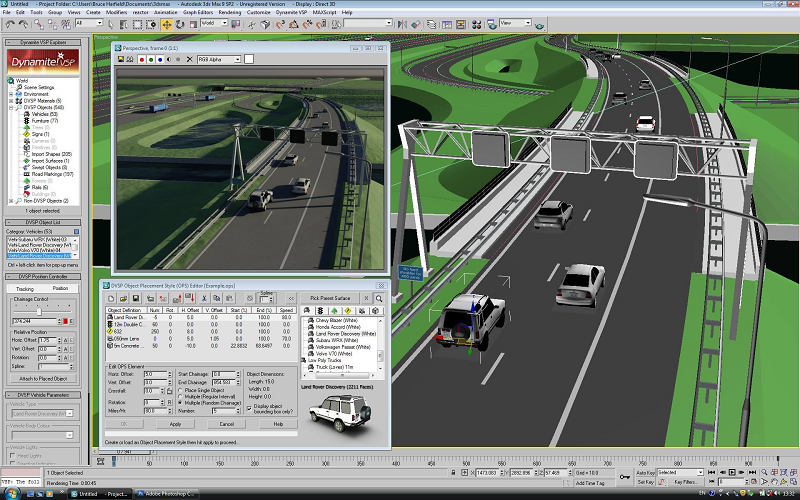Image resolution: width=800 pixels, height=500 pixels.
Task: Click the Save icon in OPS Editor
Action: [135, 299]
